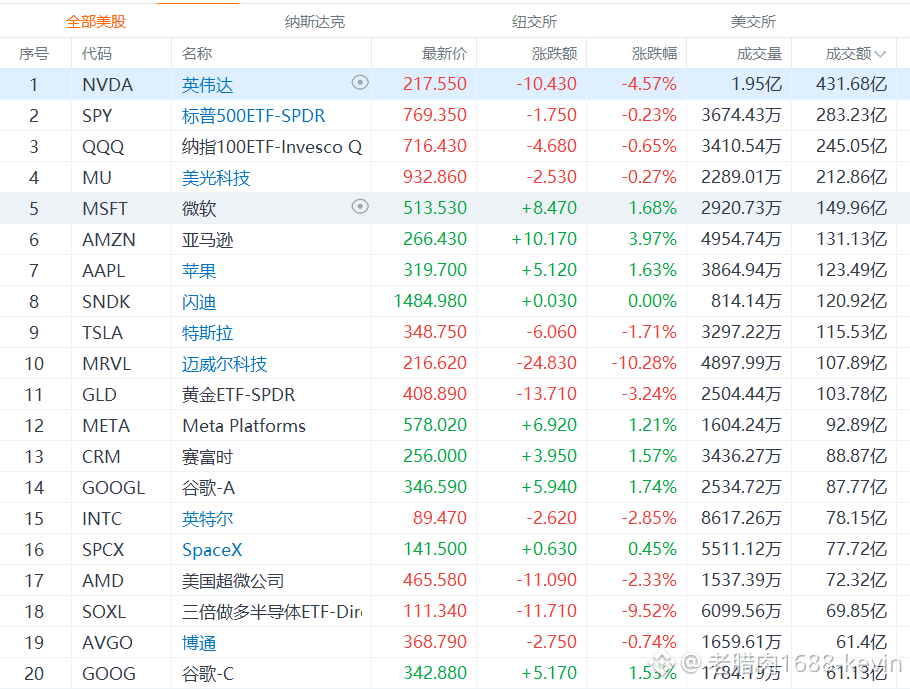Click the SNDK ticker code
Image resolution: width=910 pixels, height=689 pixels.
click(x=106, y=302)
